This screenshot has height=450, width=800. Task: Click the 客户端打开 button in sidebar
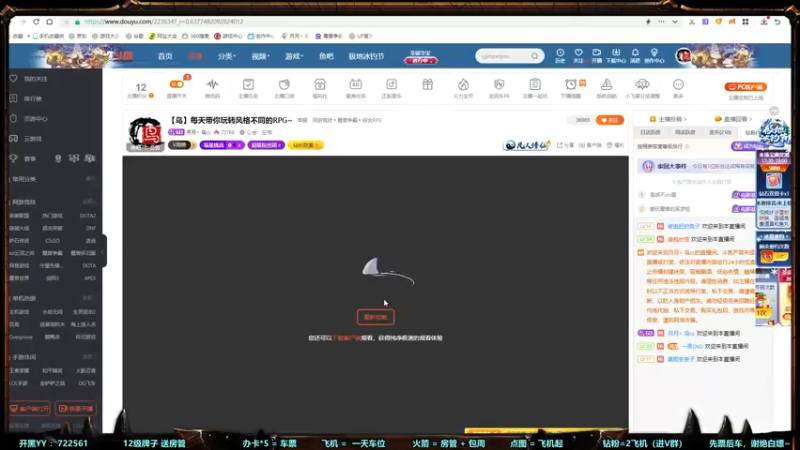pos(30,408)
